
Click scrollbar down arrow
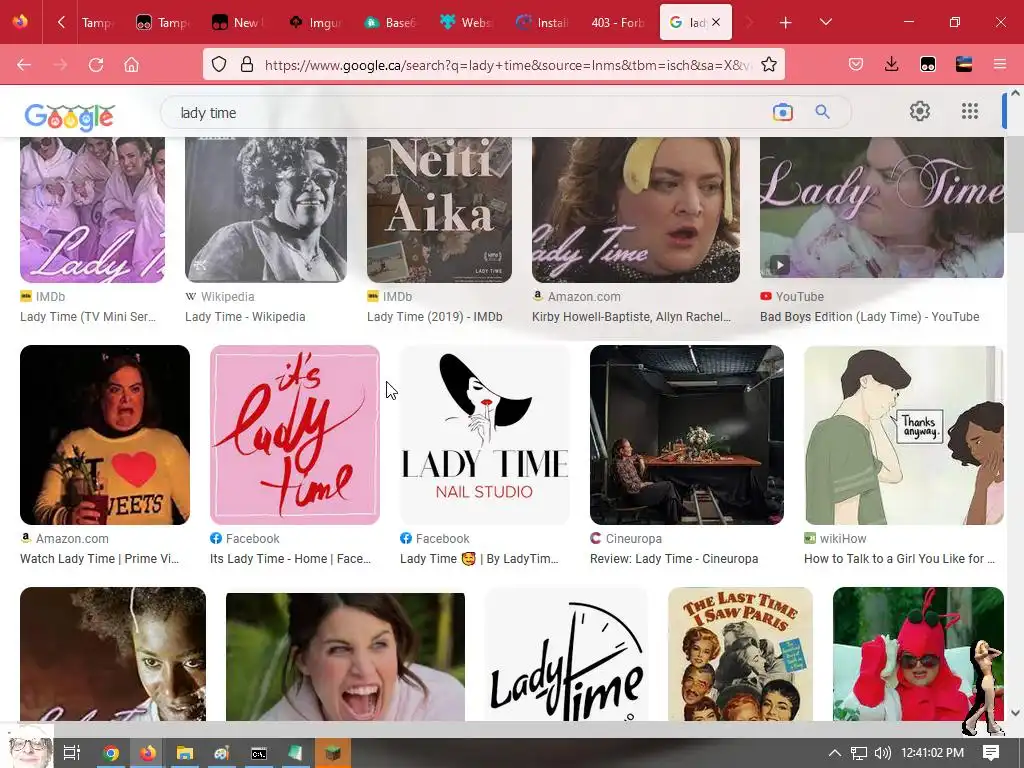click(1015, 712)
